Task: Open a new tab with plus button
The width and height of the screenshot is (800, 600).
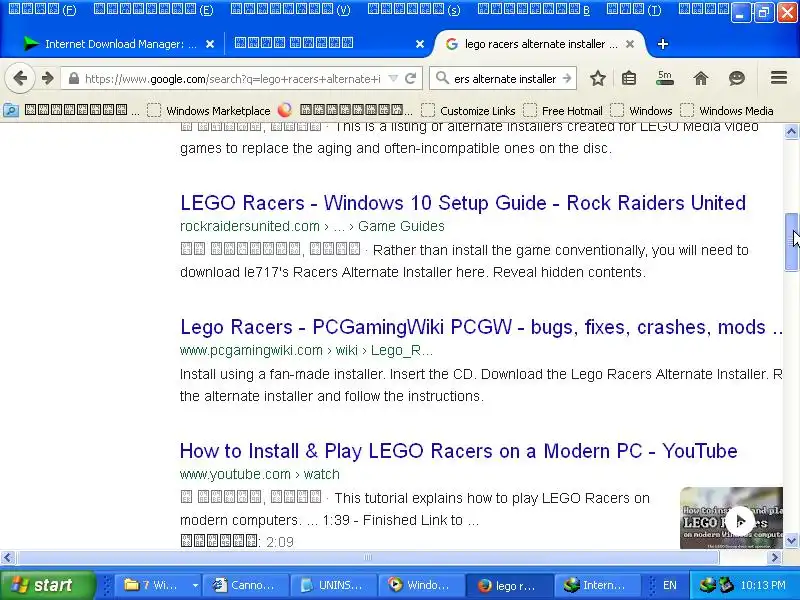Action: [x=662, y=44]
